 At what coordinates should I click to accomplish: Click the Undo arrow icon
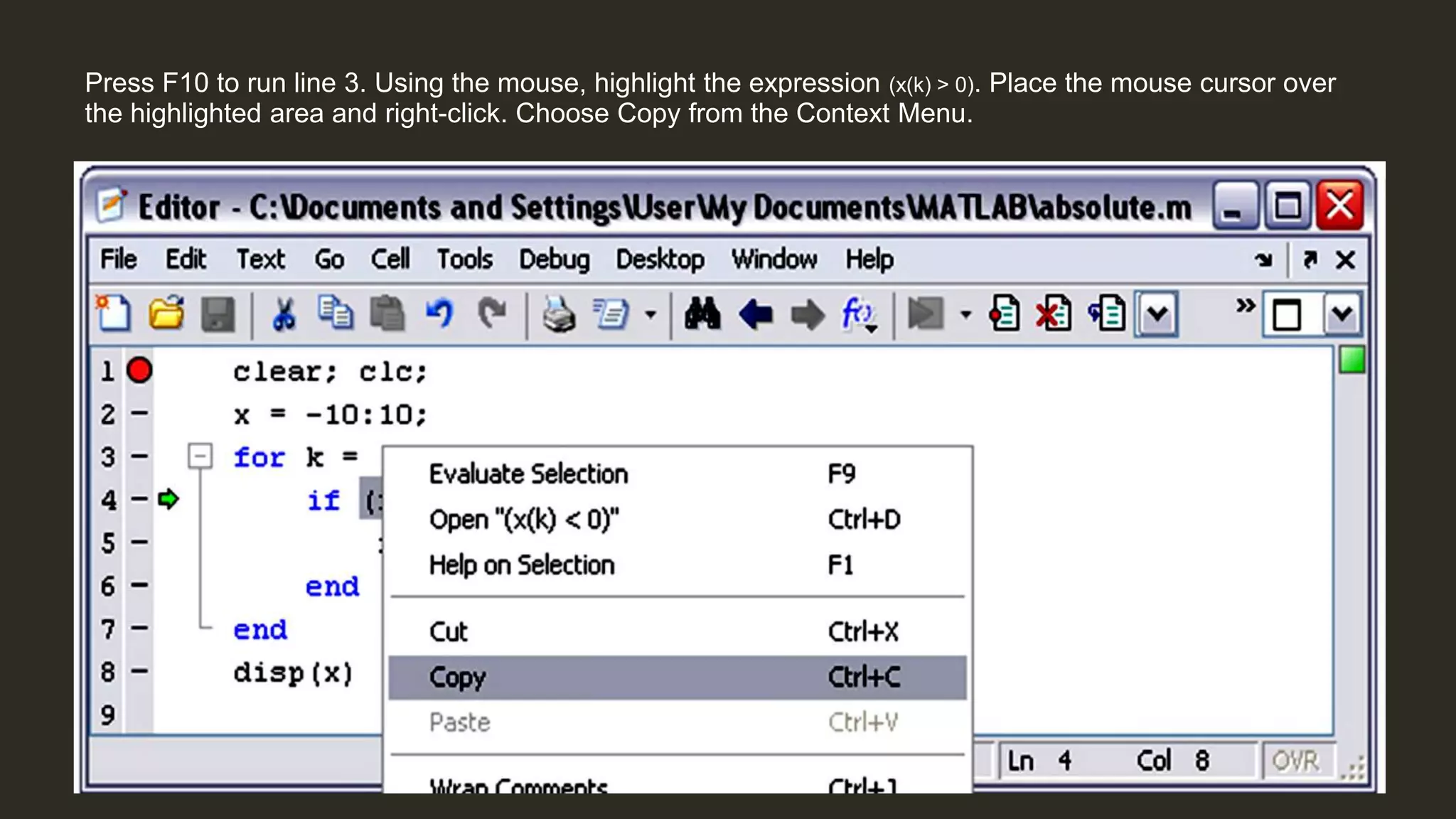point(440,314)
